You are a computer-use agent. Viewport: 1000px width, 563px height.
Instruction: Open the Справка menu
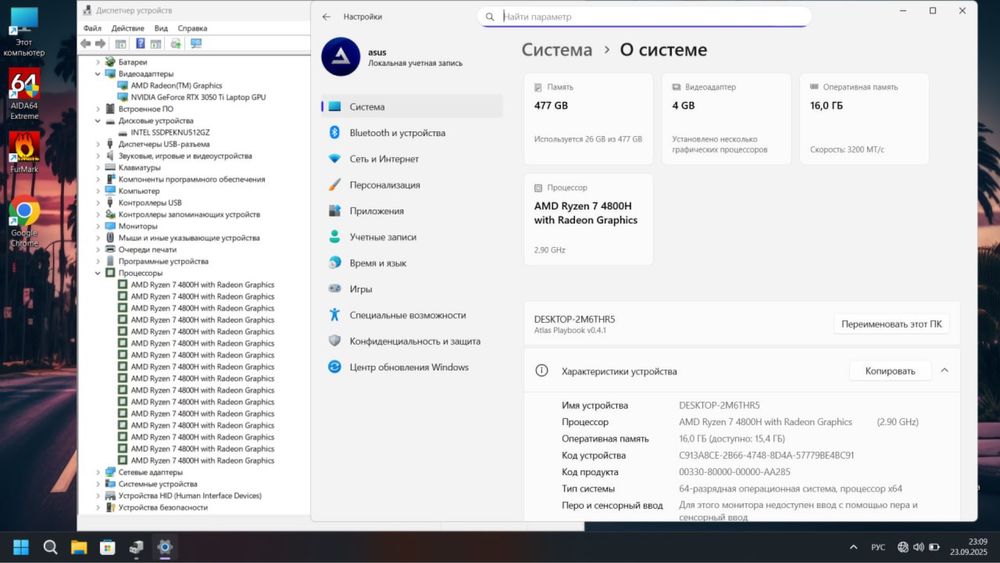[192, 28]
